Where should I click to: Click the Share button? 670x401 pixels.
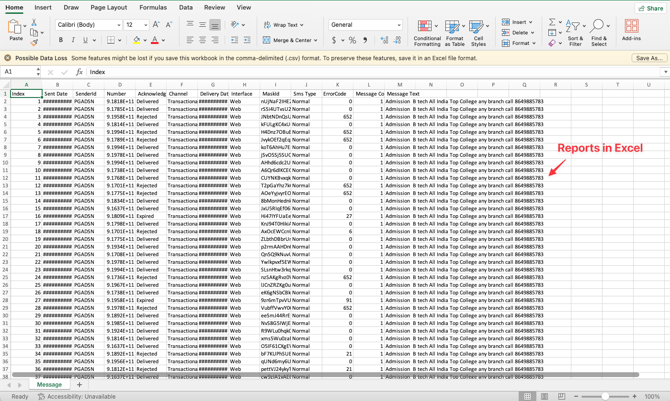650,8
